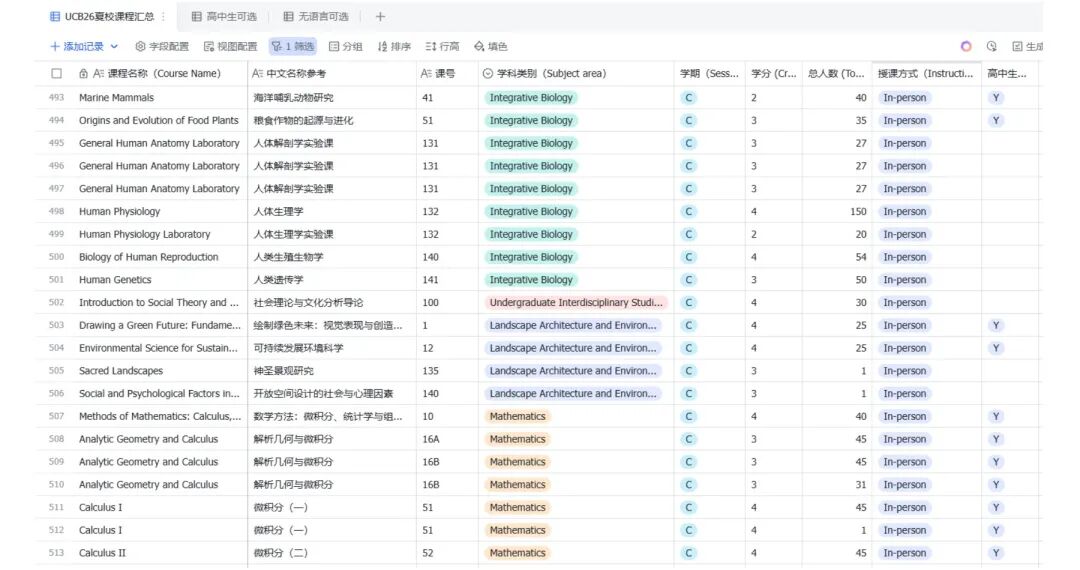Open the 1 筛选 filter panel
This screenshot has height=570, width=1080.
[x=292, y=46]
